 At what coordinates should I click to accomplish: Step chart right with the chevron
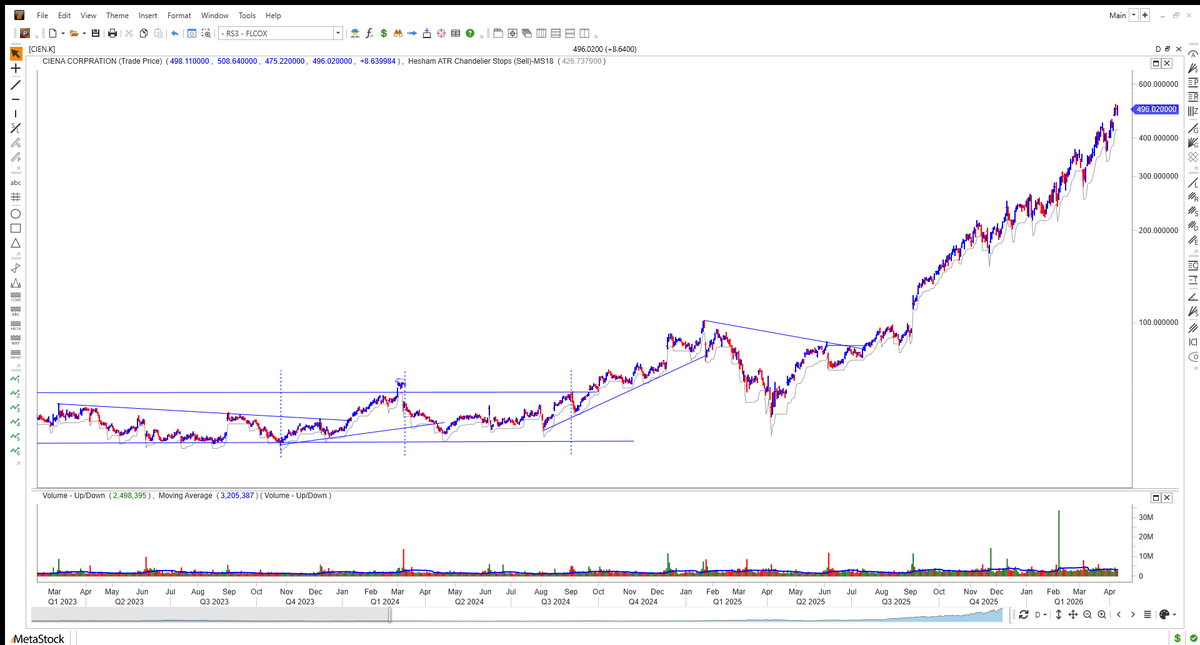click(1133, 614)
